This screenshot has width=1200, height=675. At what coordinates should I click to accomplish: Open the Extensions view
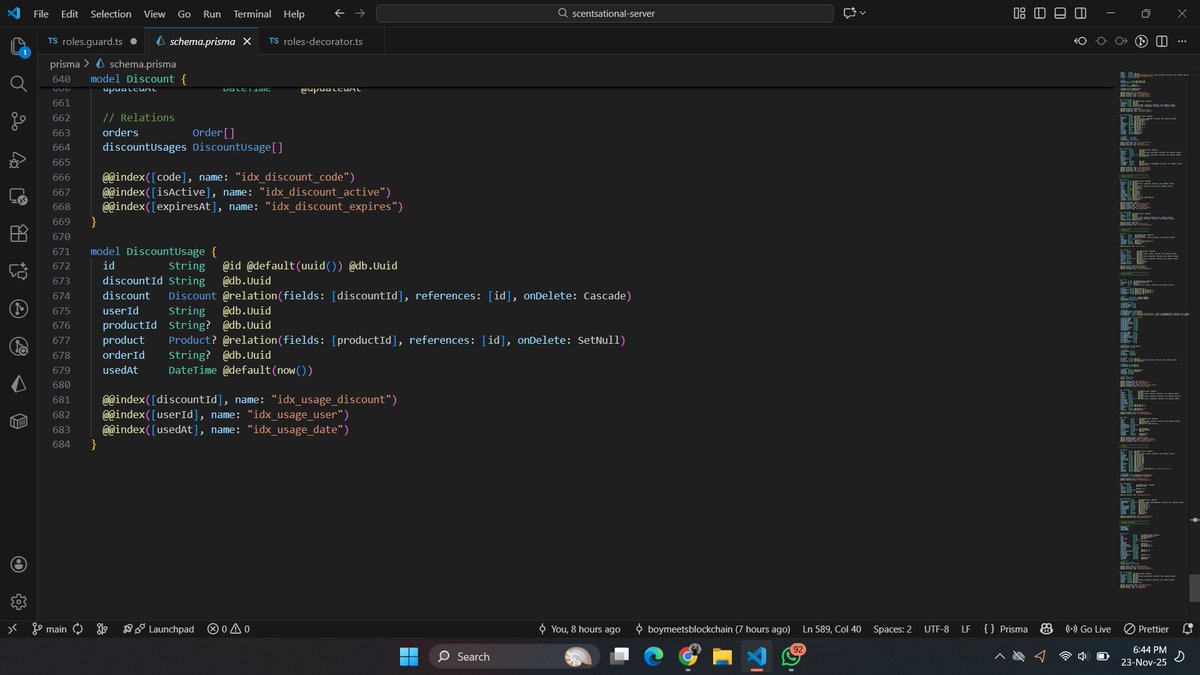coord(18,233)
